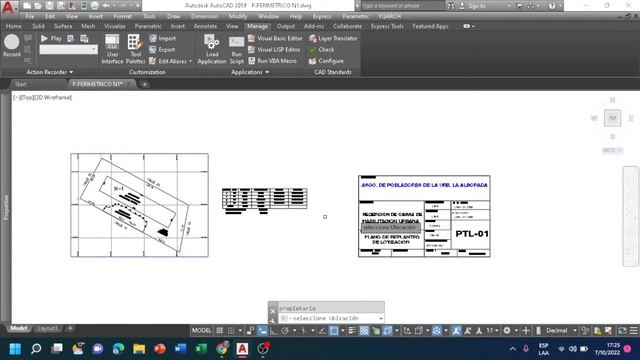Image resolution: width=640 pixels, height=360 pixels.
Task: Open the command line recent commands arrow
Action: [x=381, y=318]
